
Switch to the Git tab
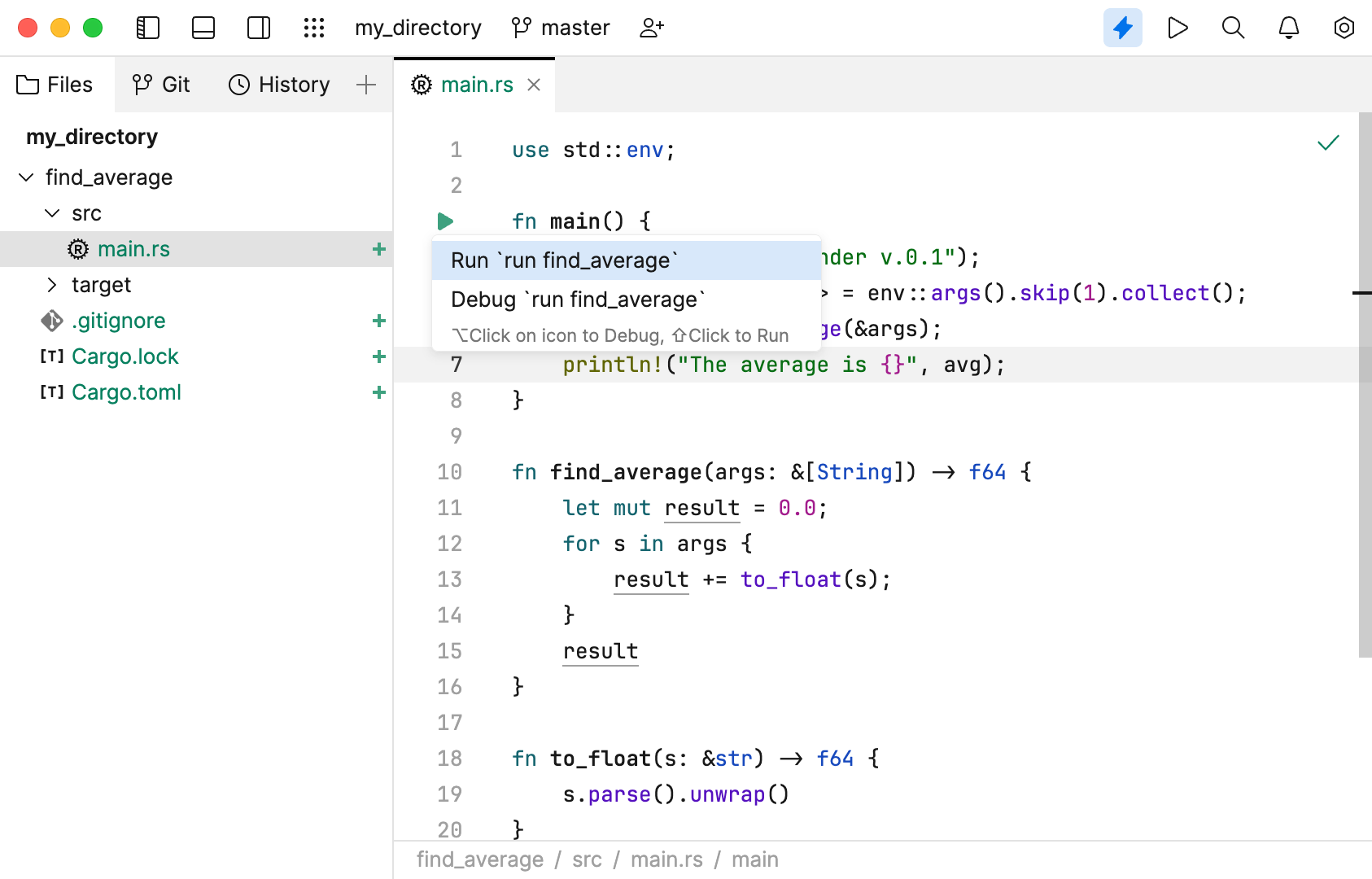click(161, 84)
